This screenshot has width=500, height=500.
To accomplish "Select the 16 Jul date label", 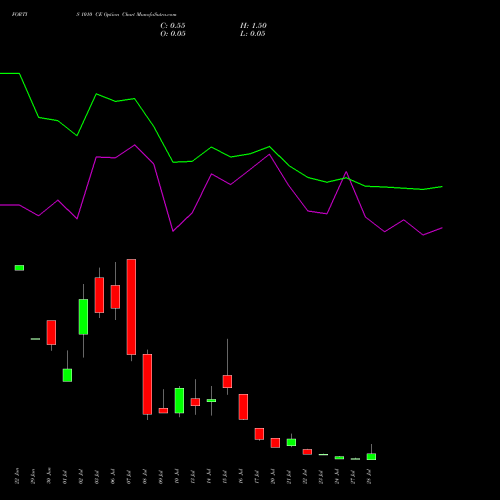I will tap(241, 477).
